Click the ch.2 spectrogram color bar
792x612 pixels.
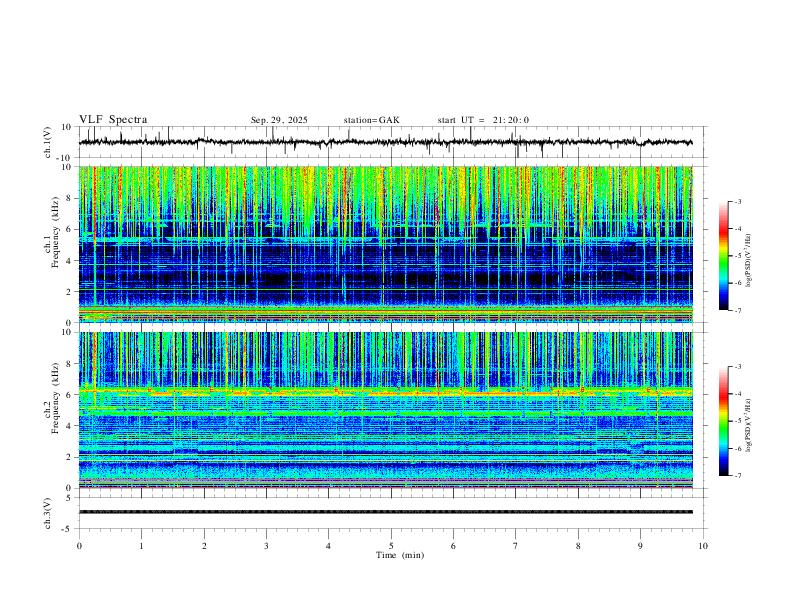[x=723, y=421]
